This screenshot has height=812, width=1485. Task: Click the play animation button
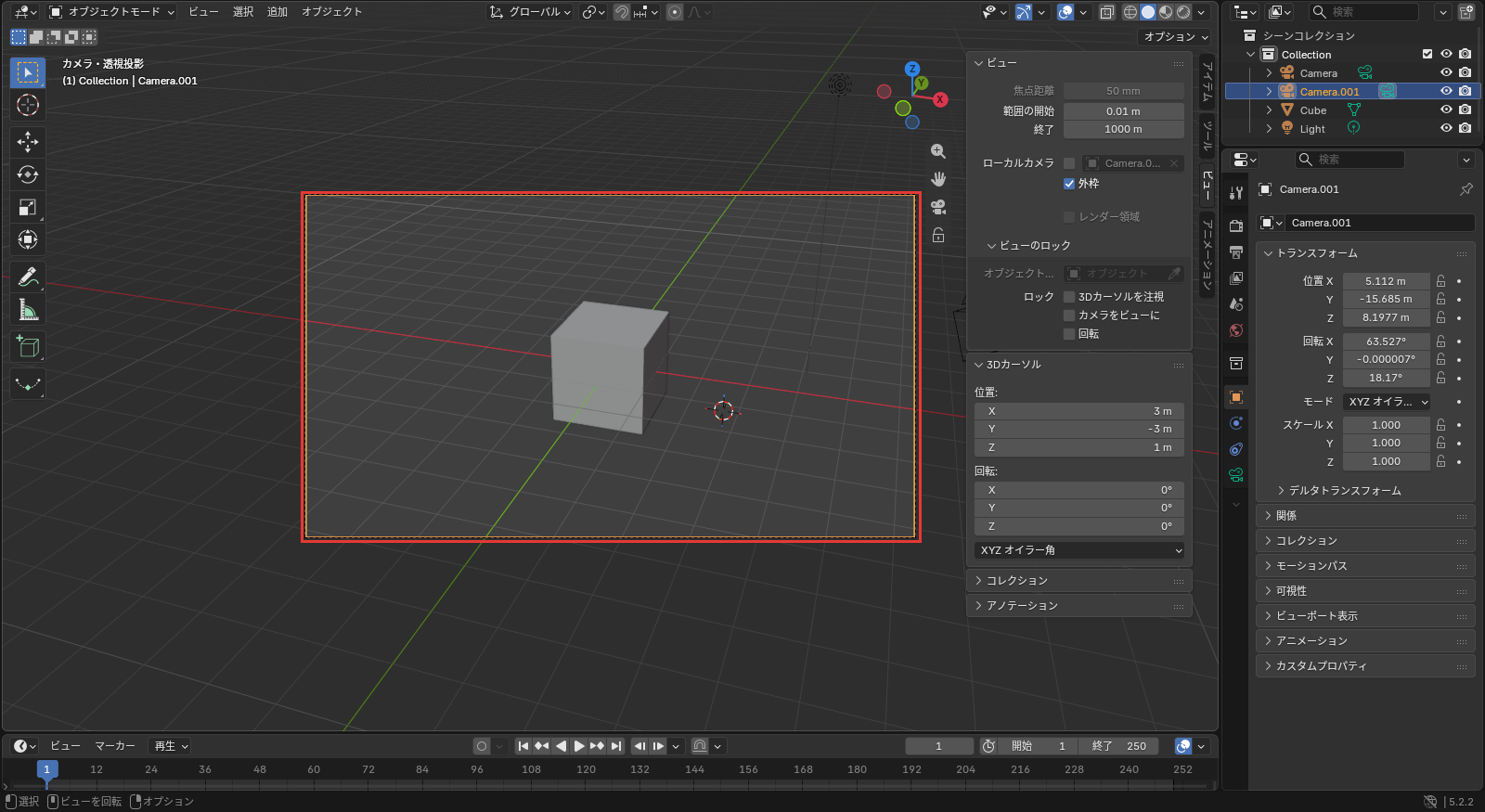click(x=579, y=746)
